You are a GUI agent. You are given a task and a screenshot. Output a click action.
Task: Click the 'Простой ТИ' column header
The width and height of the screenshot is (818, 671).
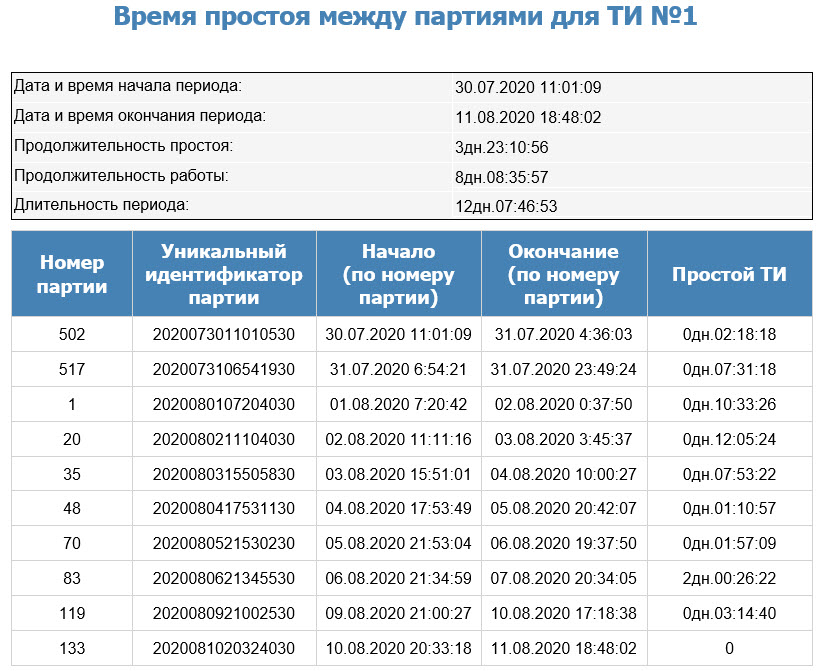(x=729, y=275)
